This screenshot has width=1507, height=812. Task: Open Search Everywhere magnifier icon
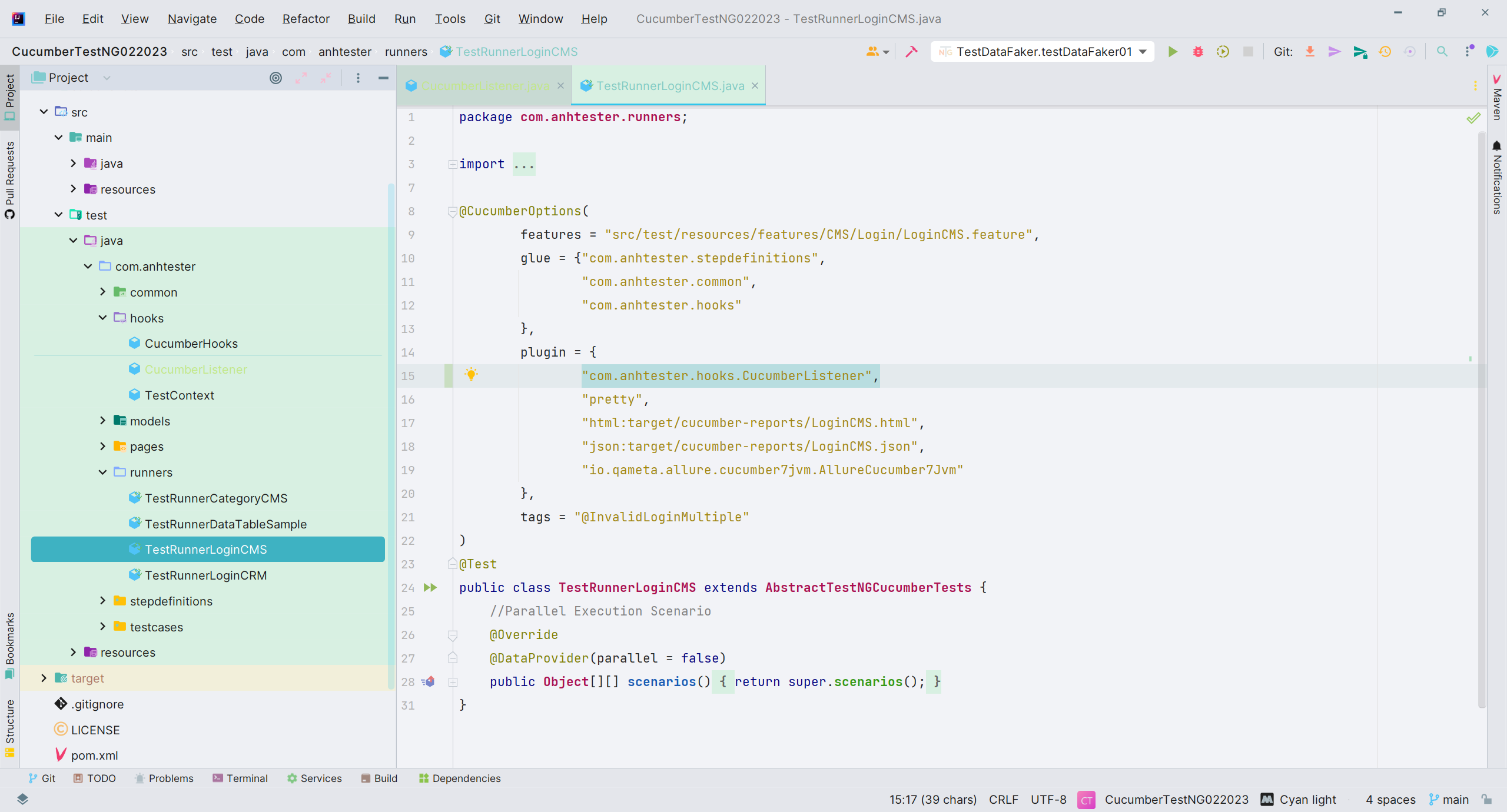click(x=1442, y=52)
